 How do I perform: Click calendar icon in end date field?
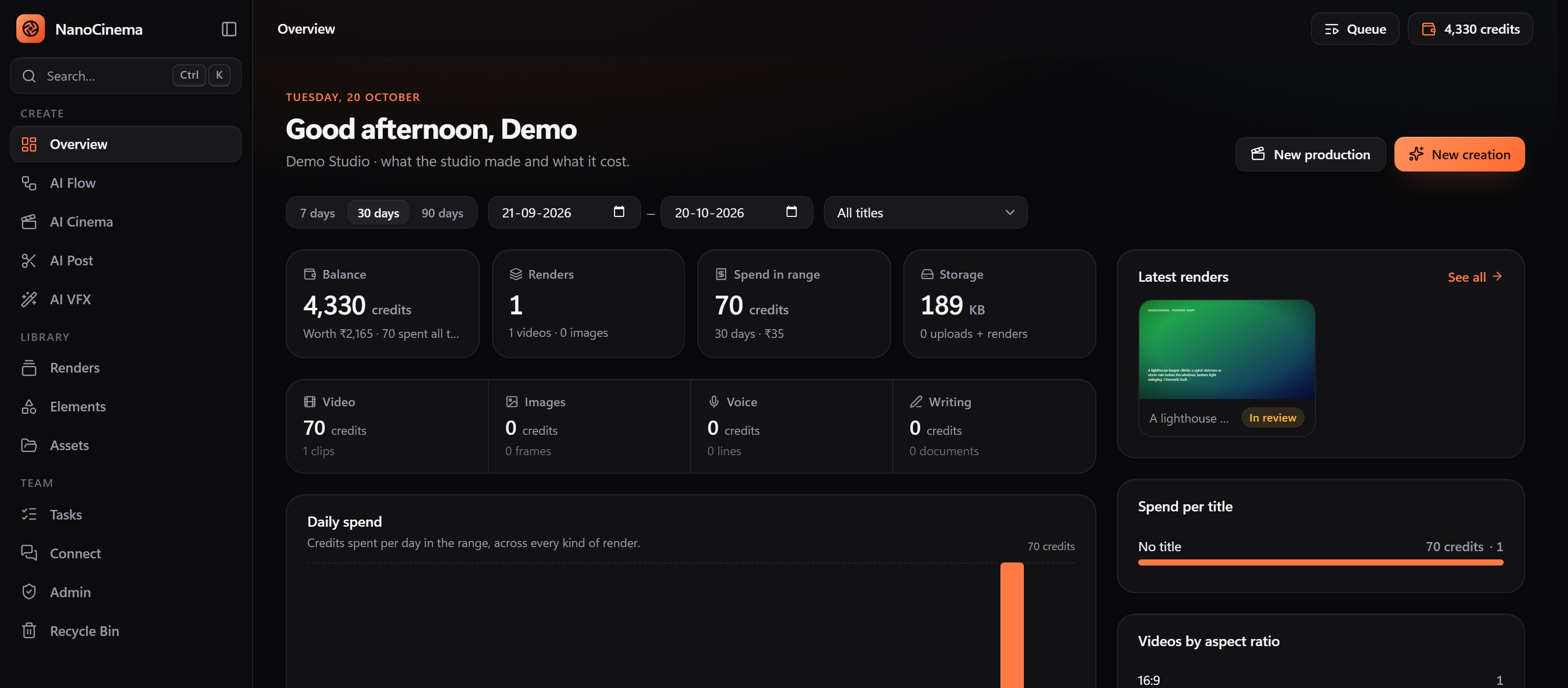click(x=791, y=212)
